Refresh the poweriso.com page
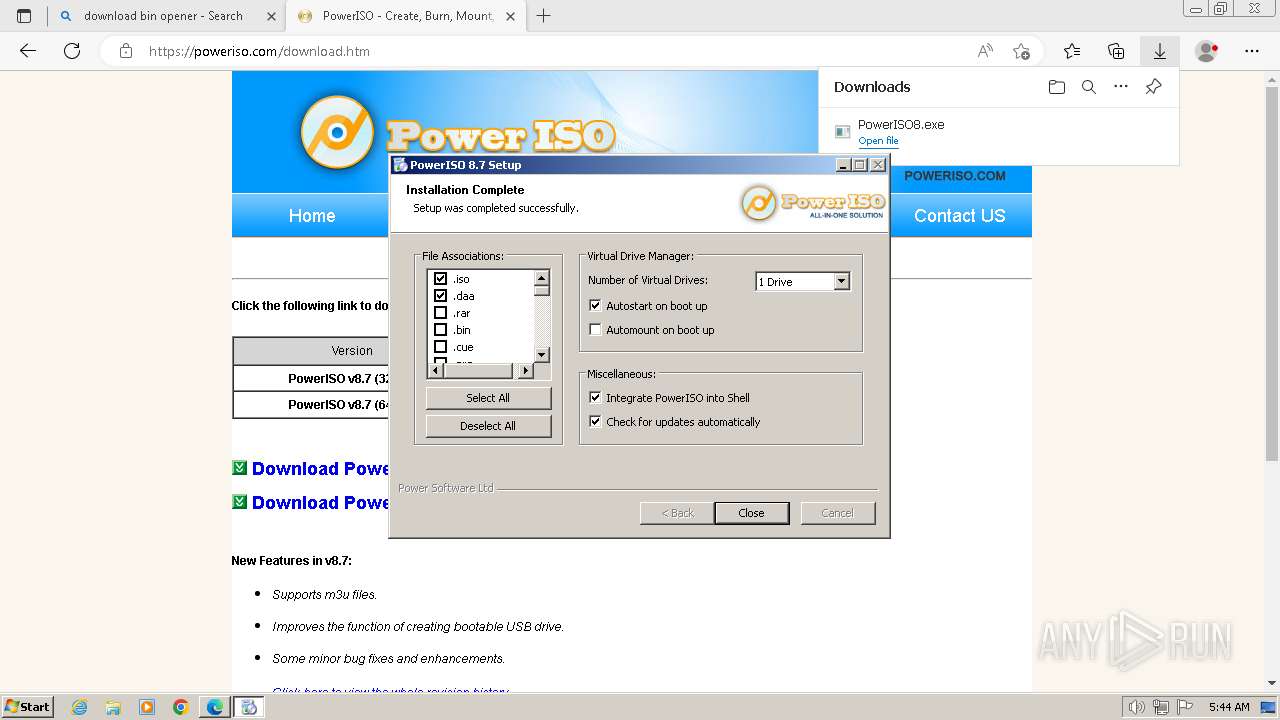This screenshot has height=720, width=1280. click(72, 51)
